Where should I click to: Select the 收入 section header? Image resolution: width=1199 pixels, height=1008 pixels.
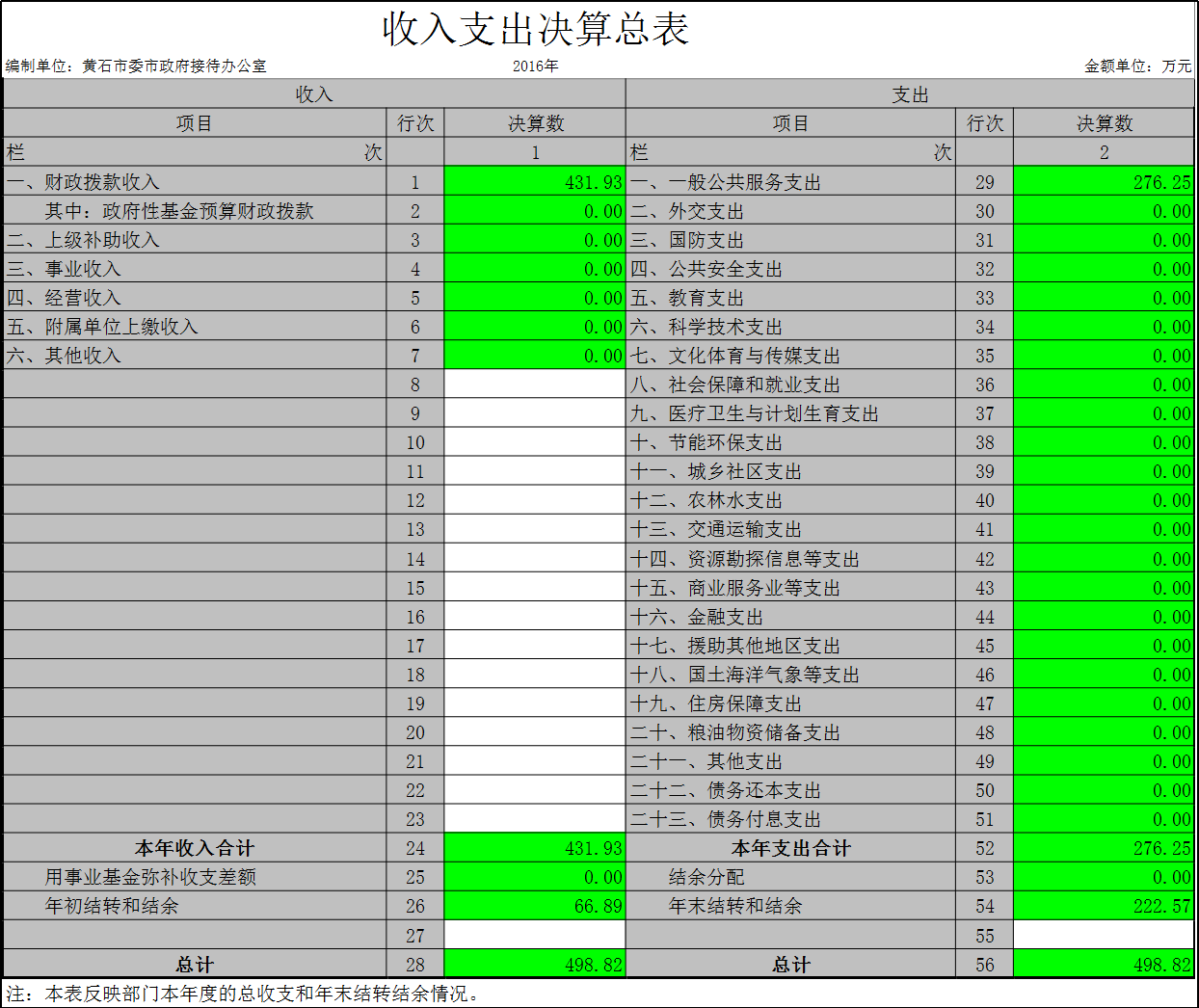314,93
